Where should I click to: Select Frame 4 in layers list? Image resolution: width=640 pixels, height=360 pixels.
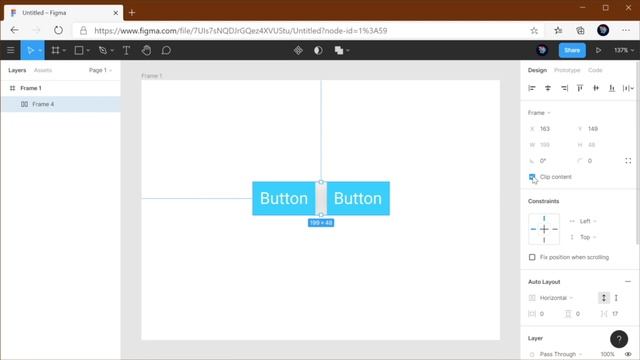click(x=60, y=104)
